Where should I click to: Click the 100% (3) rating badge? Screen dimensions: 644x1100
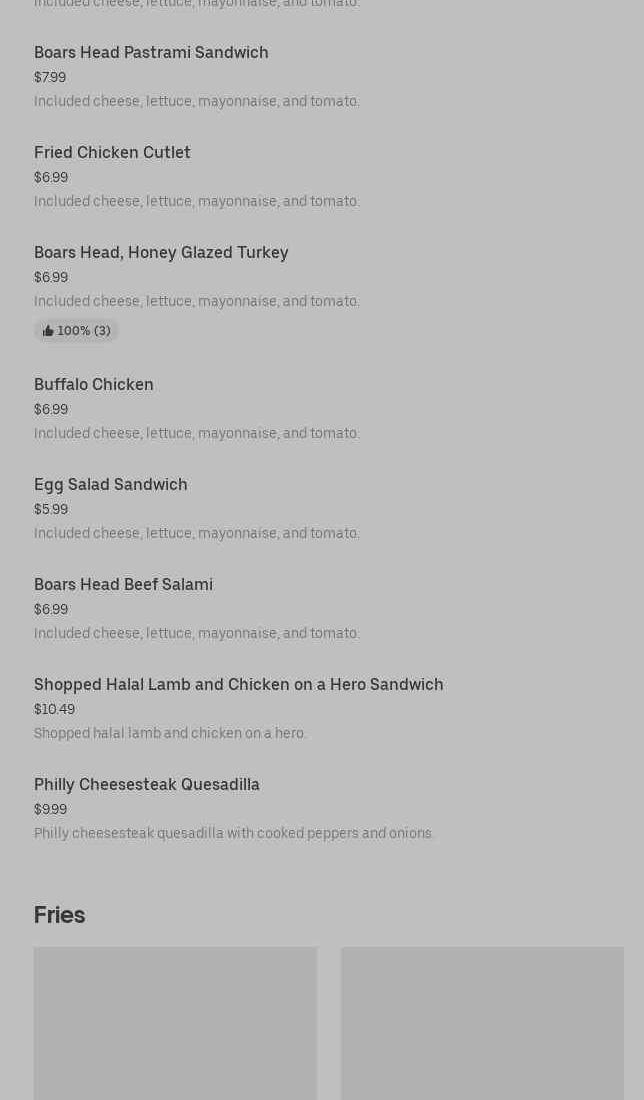point(77,331)
